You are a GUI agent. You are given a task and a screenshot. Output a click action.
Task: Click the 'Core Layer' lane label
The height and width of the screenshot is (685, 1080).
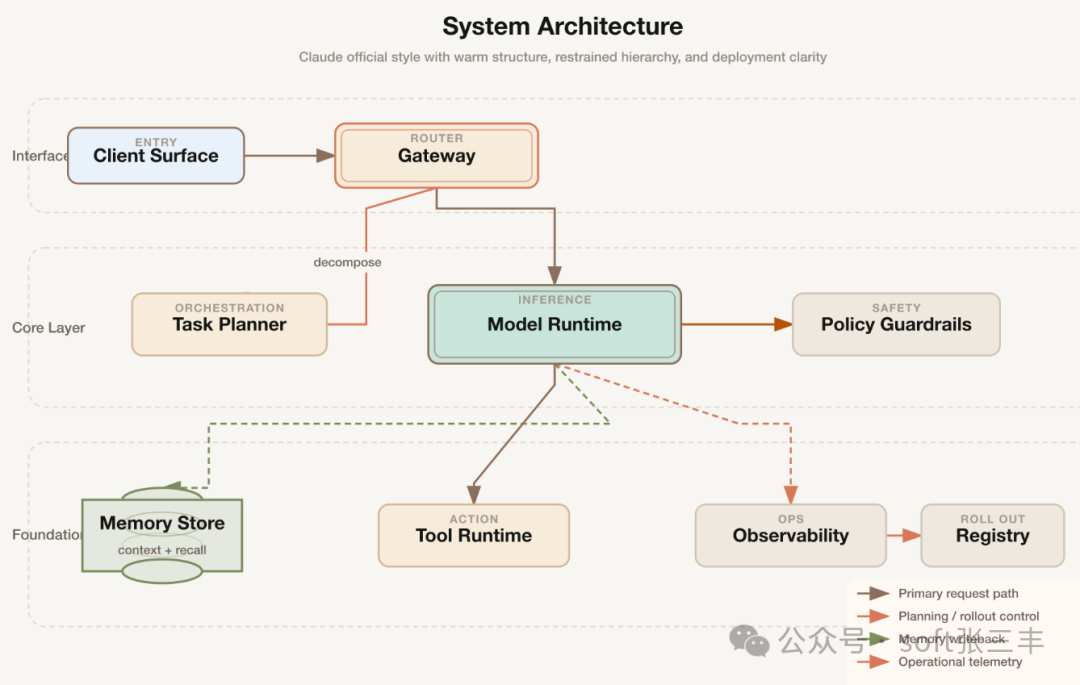pos(48,328)
